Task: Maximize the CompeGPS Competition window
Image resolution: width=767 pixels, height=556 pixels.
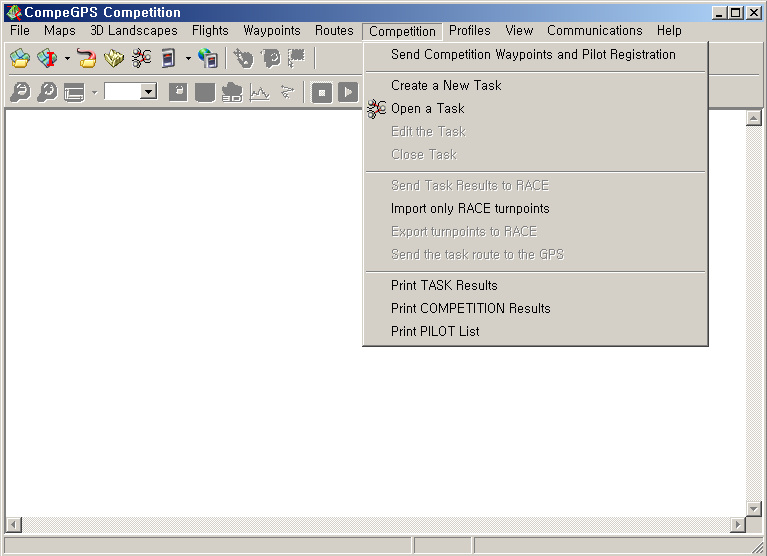Action: [735, 13]
